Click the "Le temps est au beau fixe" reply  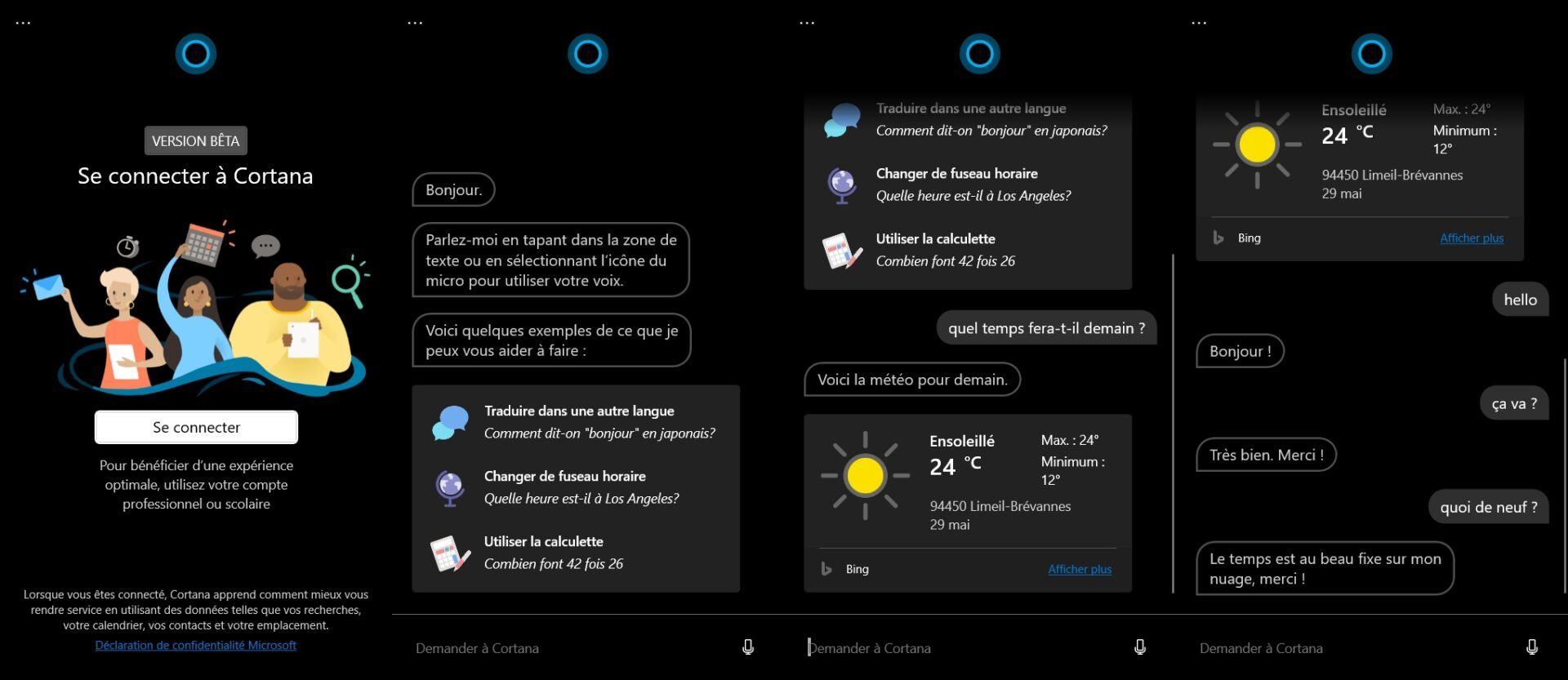(x=1324, y=568)
